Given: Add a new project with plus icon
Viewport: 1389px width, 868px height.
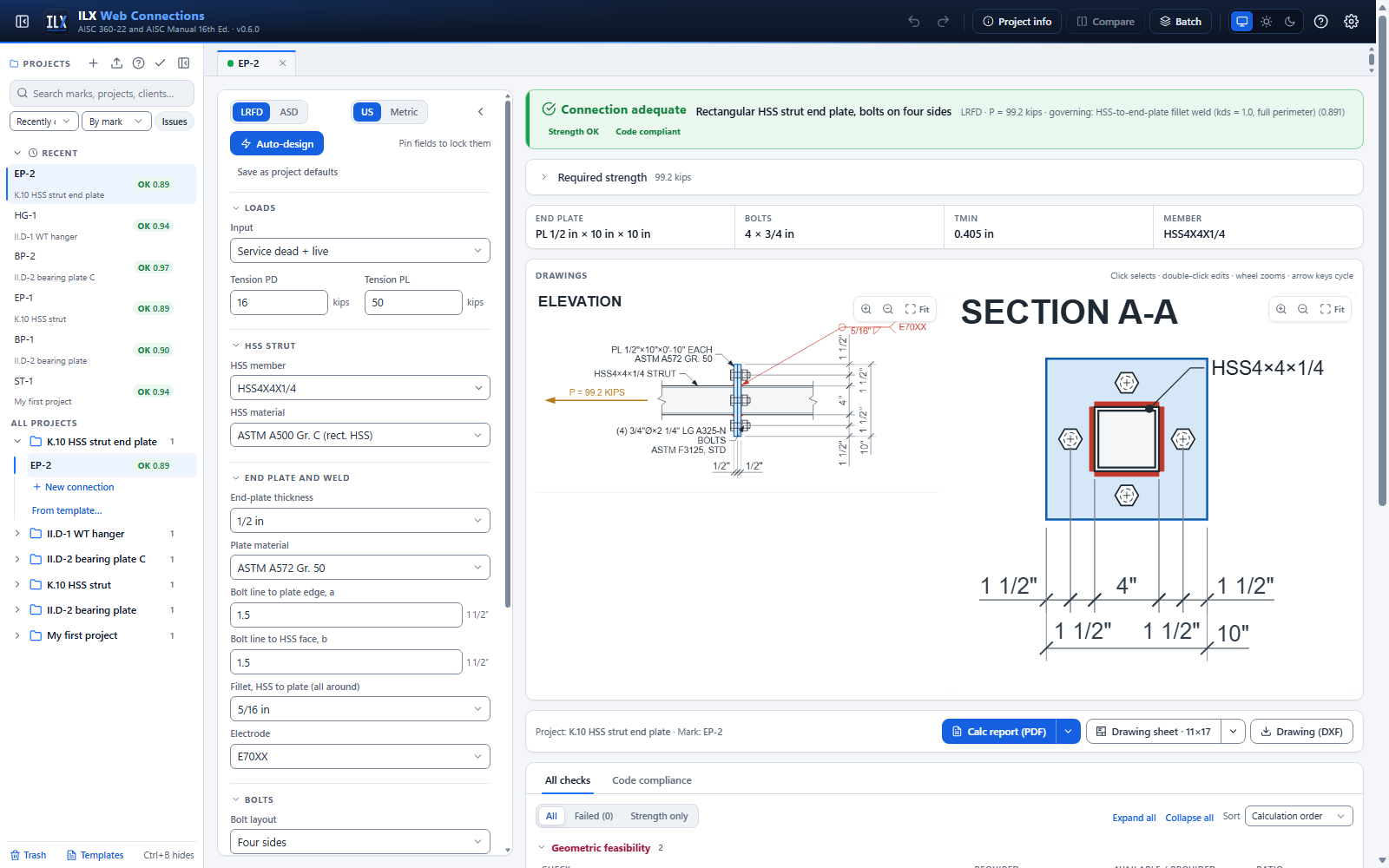Looking at the screenshot, I should (x=93, y=63).
